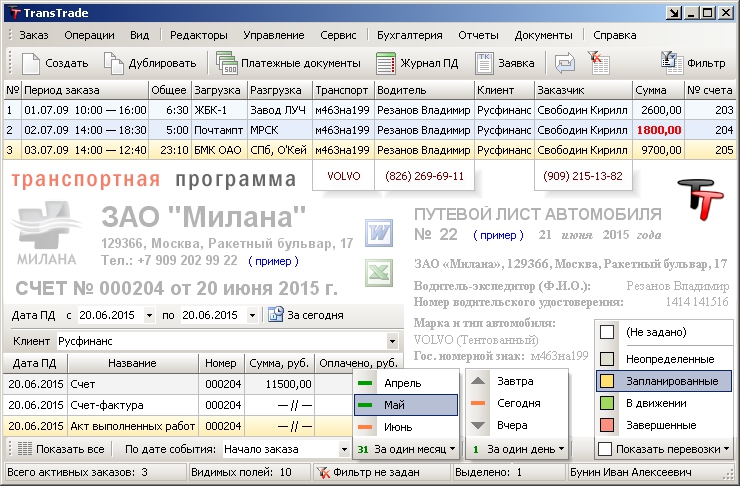Open the Бухгалтерия menu
Screen dimensions: 740x486
click(409, 35)
